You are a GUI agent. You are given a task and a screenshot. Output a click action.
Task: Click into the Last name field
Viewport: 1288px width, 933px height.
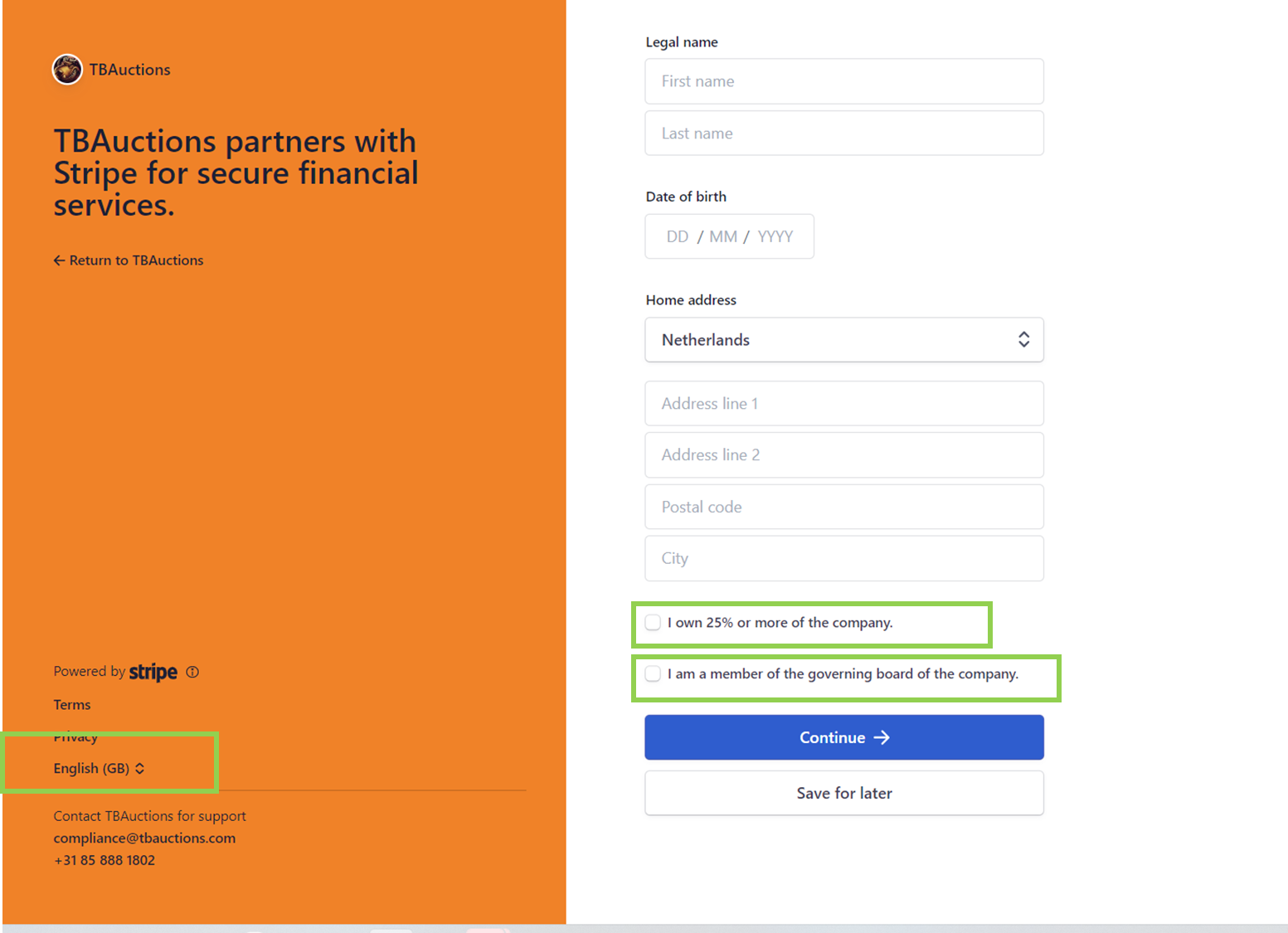(x=843, y=134)
